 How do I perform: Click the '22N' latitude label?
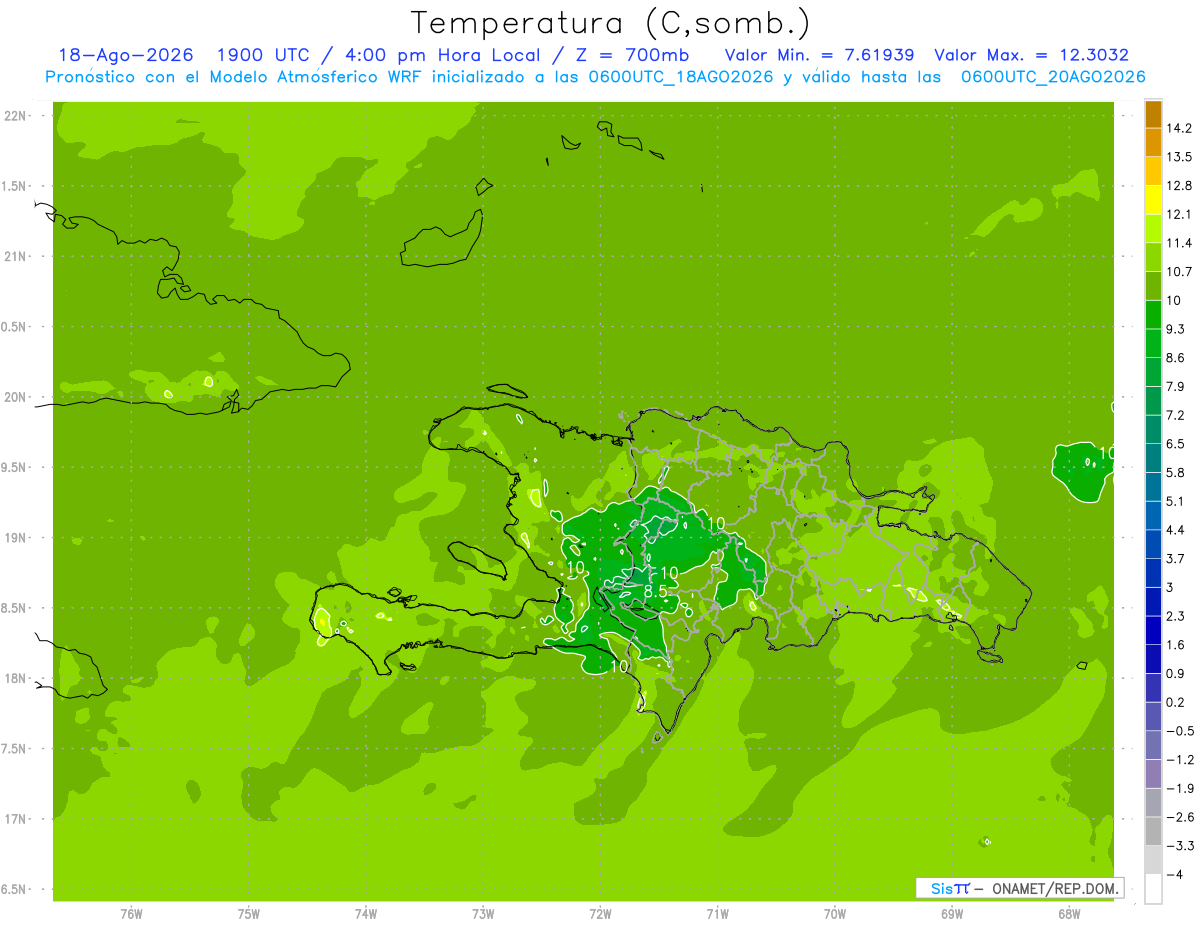16,116
